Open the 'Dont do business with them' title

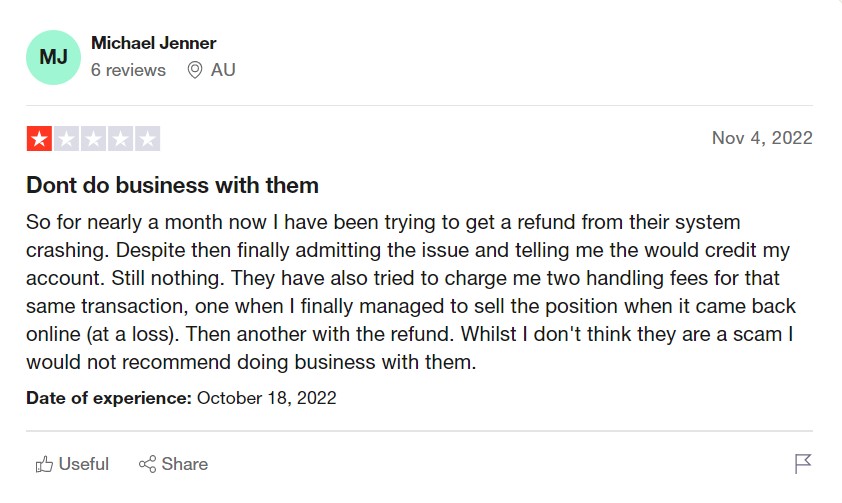pyautogui.click(x=172, y=185)
